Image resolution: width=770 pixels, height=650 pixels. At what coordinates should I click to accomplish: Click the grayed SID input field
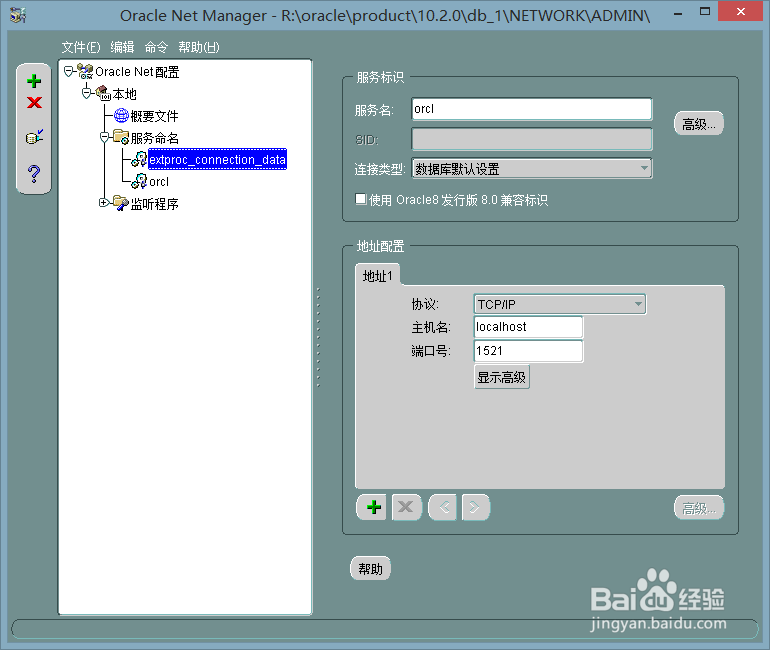[532, 139]
